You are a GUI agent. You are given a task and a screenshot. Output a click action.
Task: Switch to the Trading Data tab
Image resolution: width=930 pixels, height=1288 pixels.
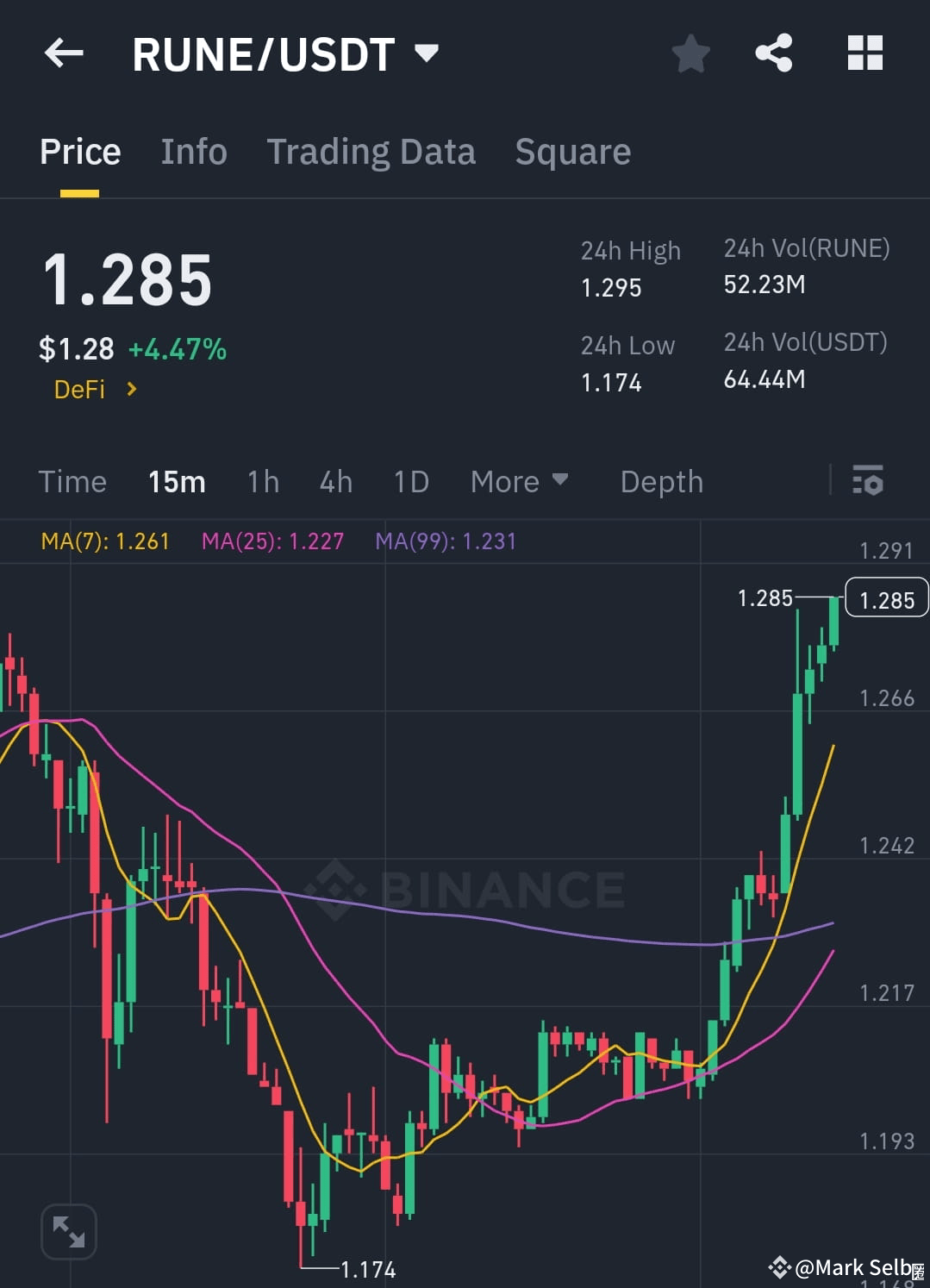point(371,151)
